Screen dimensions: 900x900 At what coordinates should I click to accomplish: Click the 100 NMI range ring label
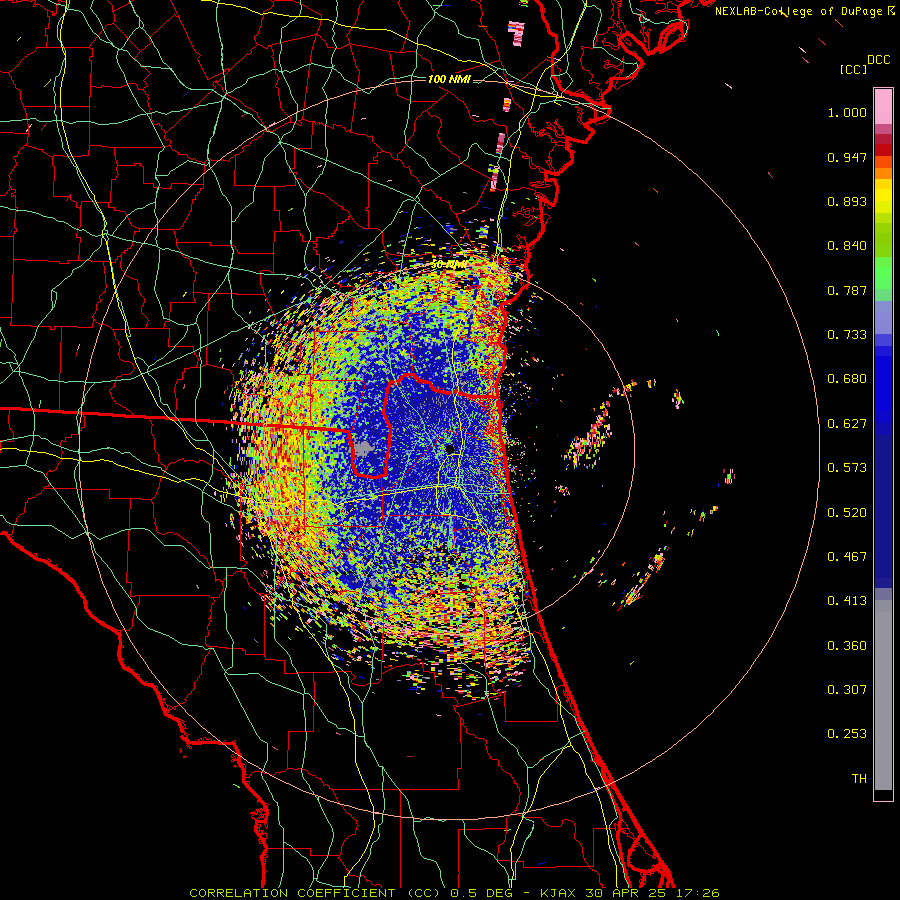tap(449, 79)
